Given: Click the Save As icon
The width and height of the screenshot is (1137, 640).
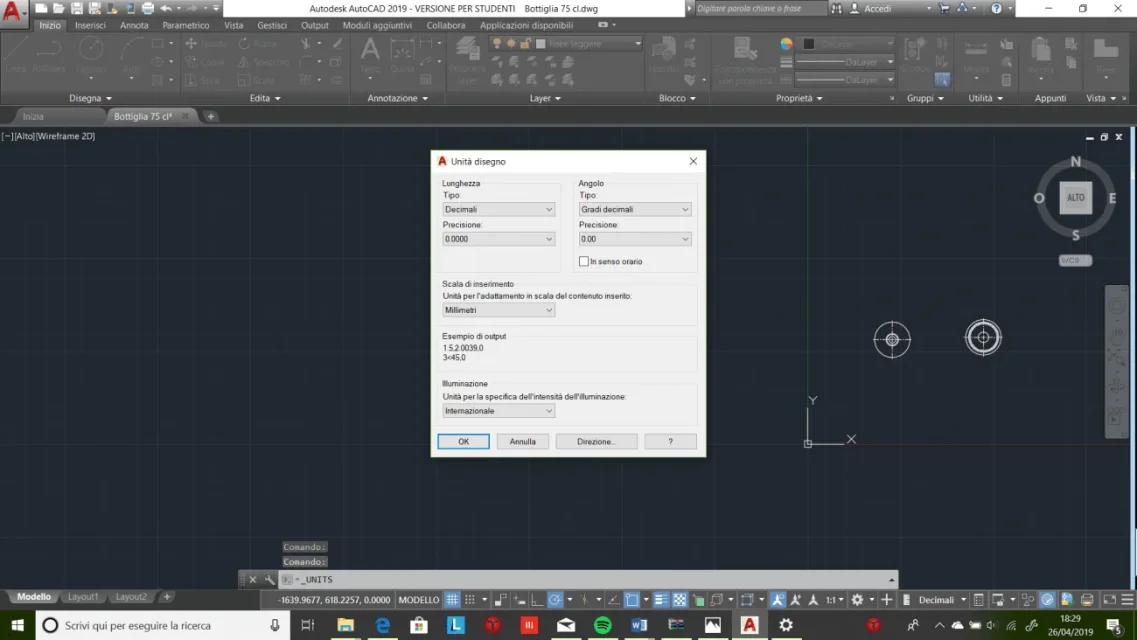Looking at the screenshot, I should coord(94,8).
